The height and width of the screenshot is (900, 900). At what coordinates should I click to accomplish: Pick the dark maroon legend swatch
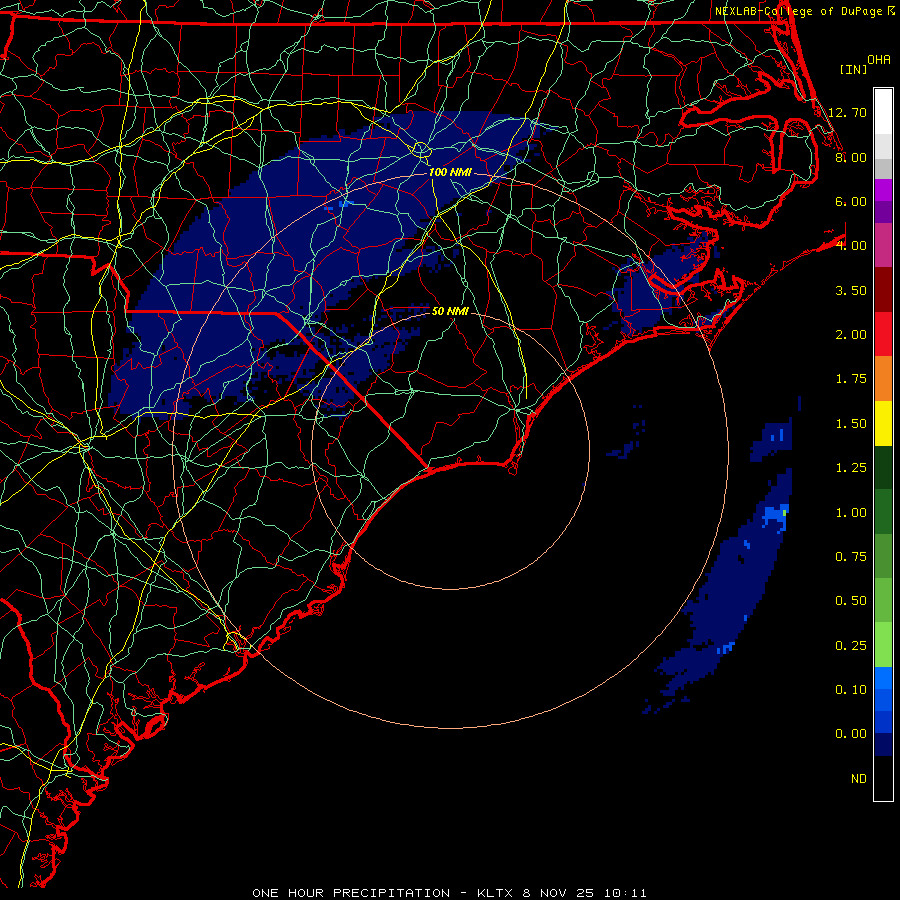click(x=883, y=290)
